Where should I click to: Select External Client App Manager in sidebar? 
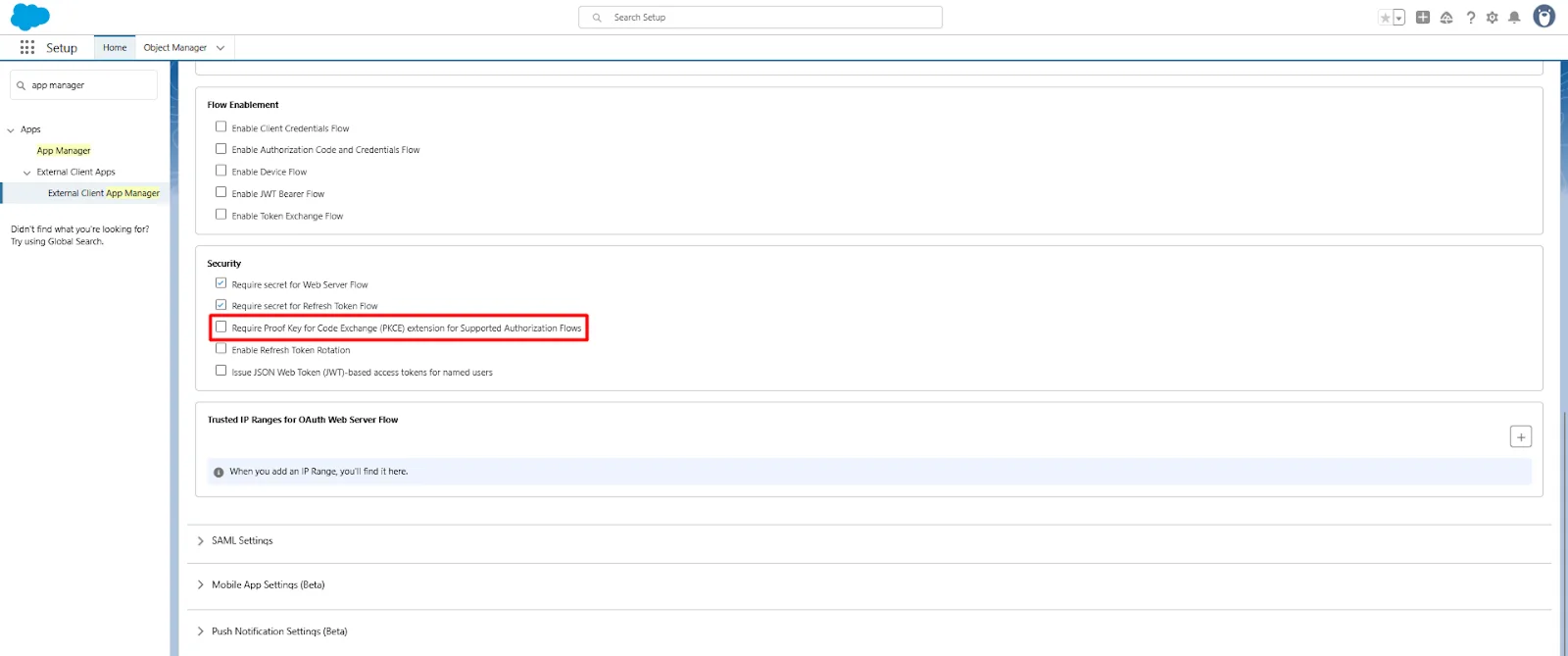pyautogui.click(x=104, y=193)
